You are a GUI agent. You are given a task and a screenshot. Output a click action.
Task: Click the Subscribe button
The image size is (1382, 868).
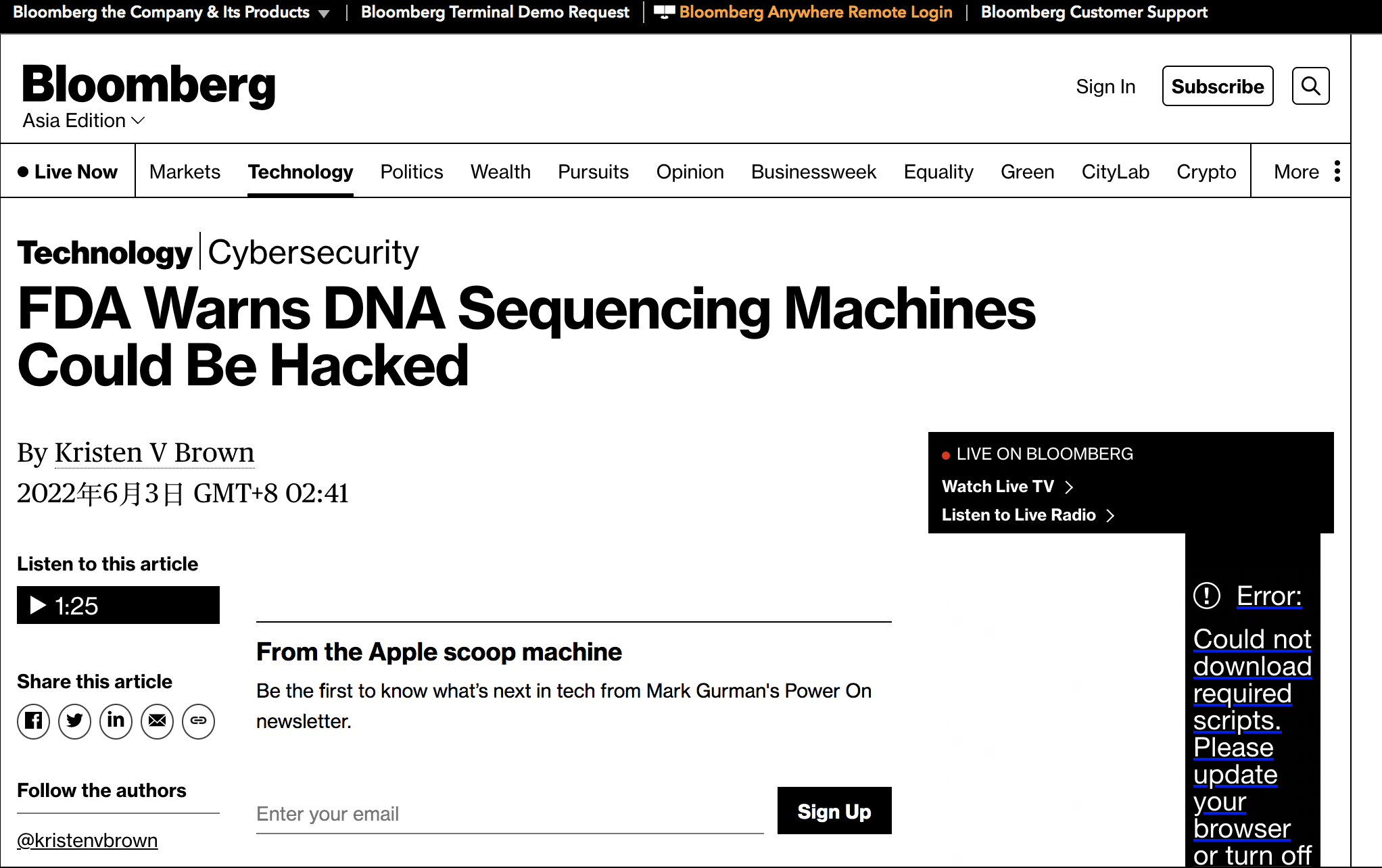tap(1218, 86)
